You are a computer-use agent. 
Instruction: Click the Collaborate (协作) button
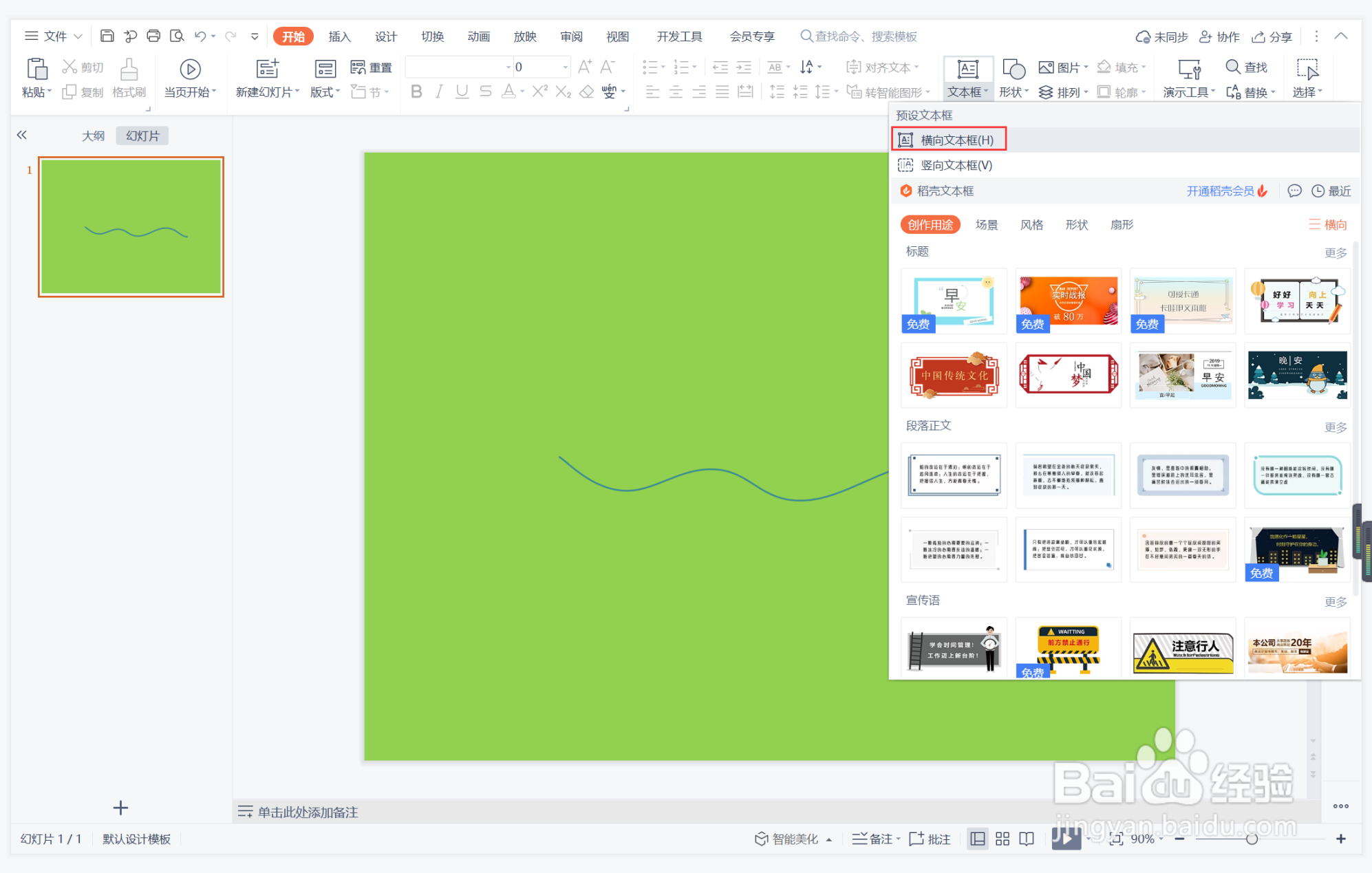click(x=1219, y=36)
